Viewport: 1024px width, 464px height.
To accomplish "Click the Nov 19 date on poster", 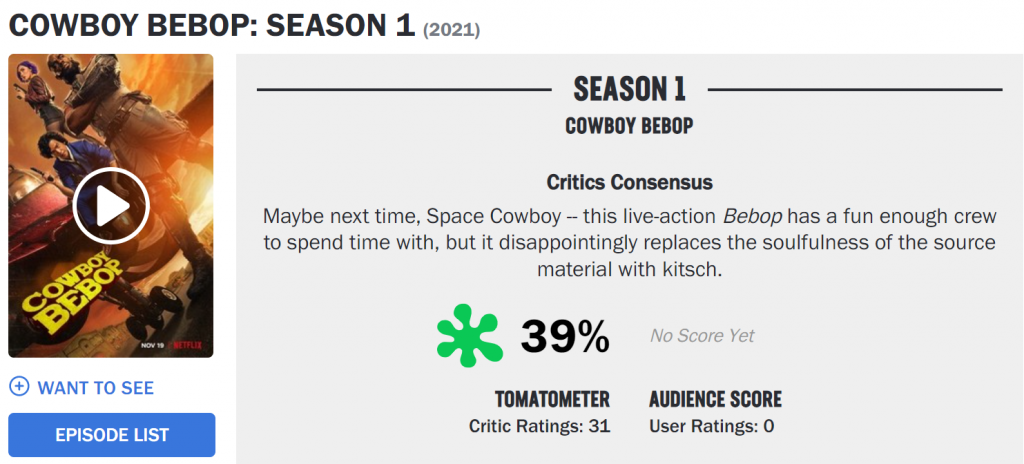I will (150, 343).
